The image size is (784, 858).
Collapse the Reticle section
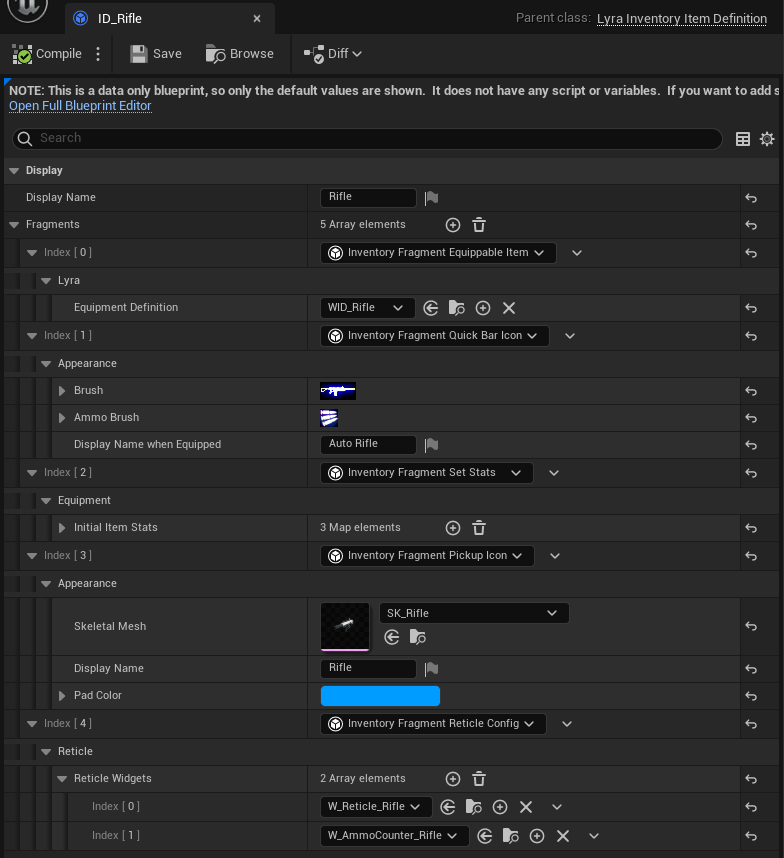[46, 752]
